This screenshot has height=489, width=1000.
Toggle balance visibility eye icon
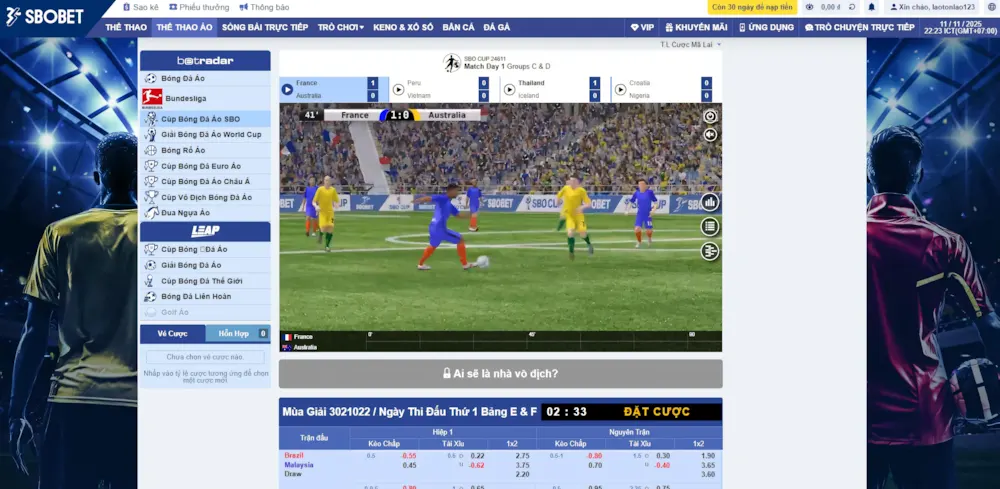[809, 7]
